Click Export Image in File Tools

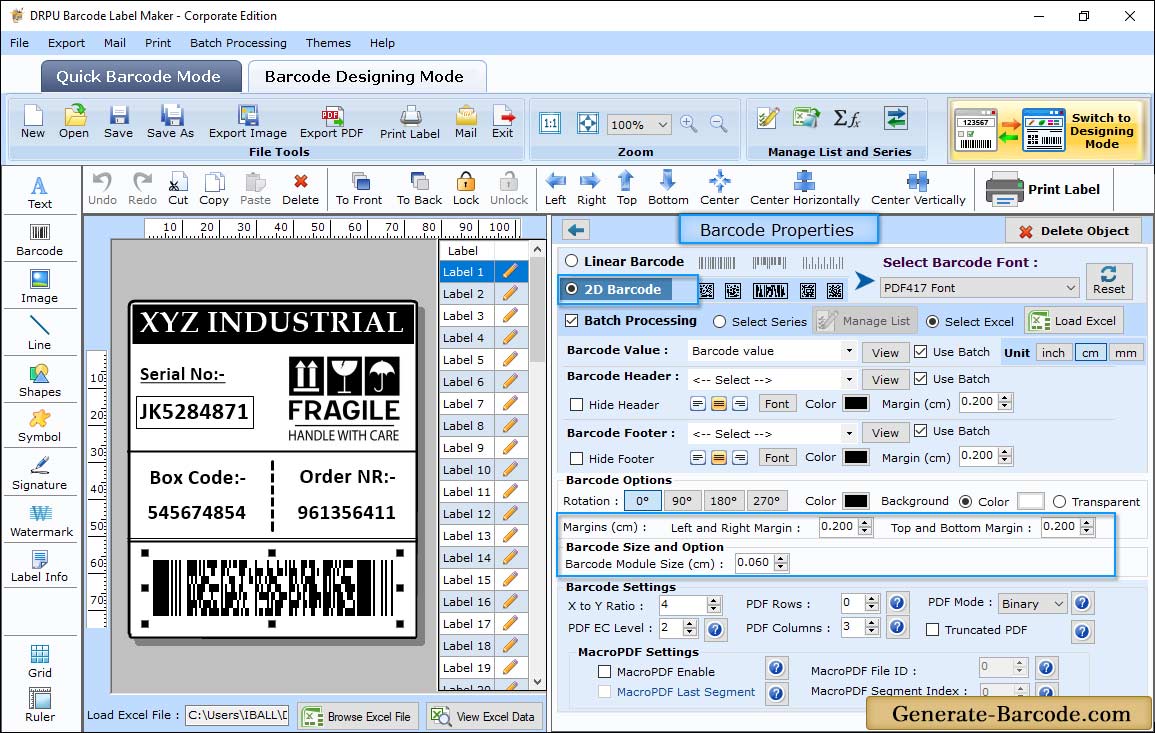tap(248, 122)
